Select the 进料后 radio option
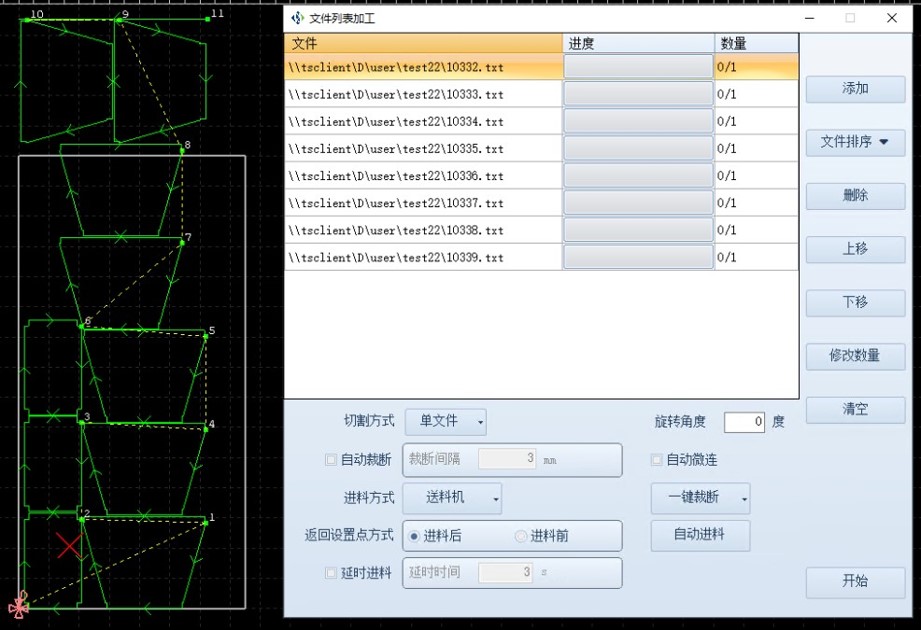Screen dimensions: 921x630 (x=414, y=536)
